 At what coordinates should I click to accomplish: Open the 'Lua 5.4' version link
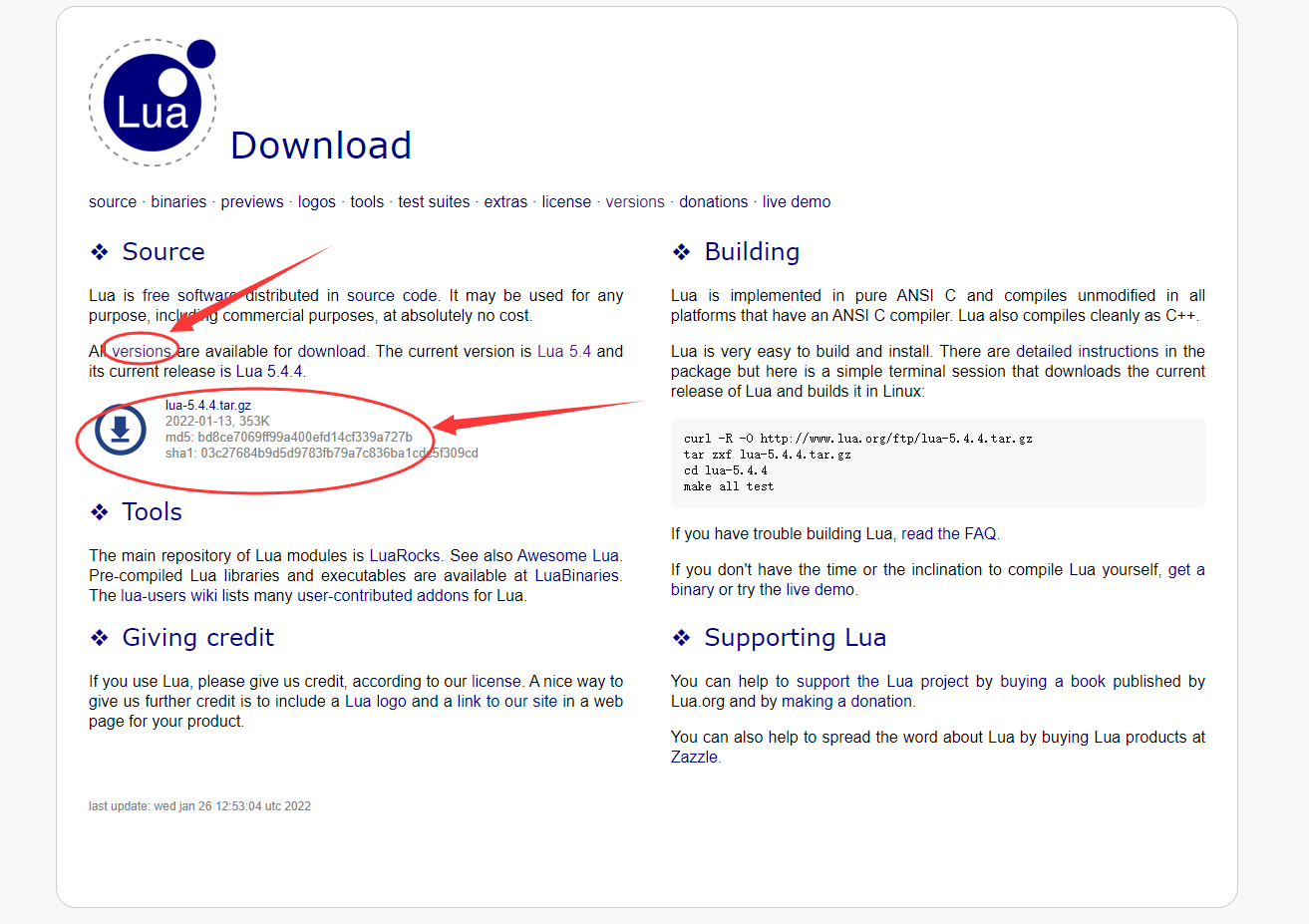pyautogui.click(x=564, y=351)
